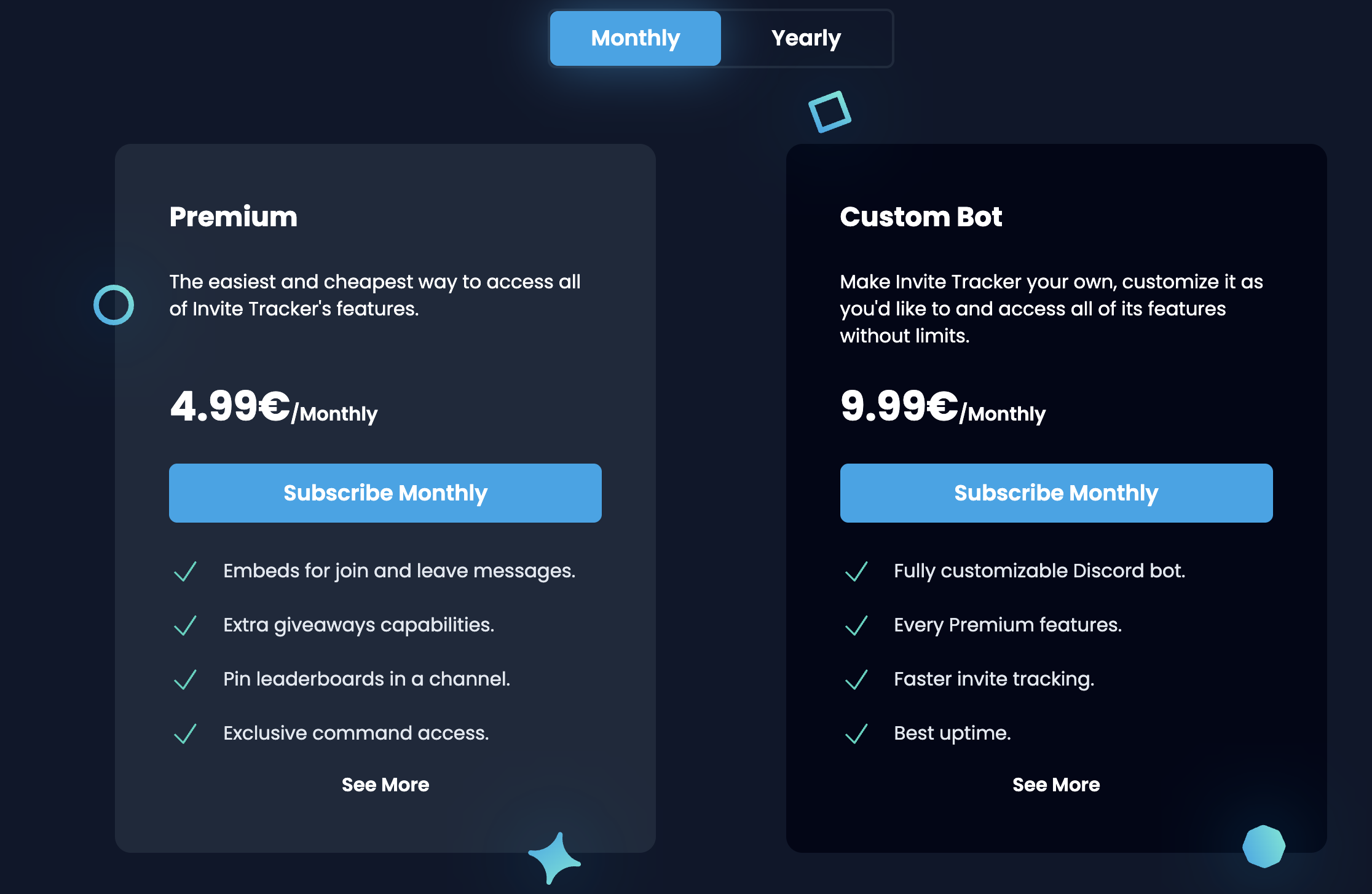1372x894 pixels.
Task: Switch billing to Monthly
Action: (635, 38)
